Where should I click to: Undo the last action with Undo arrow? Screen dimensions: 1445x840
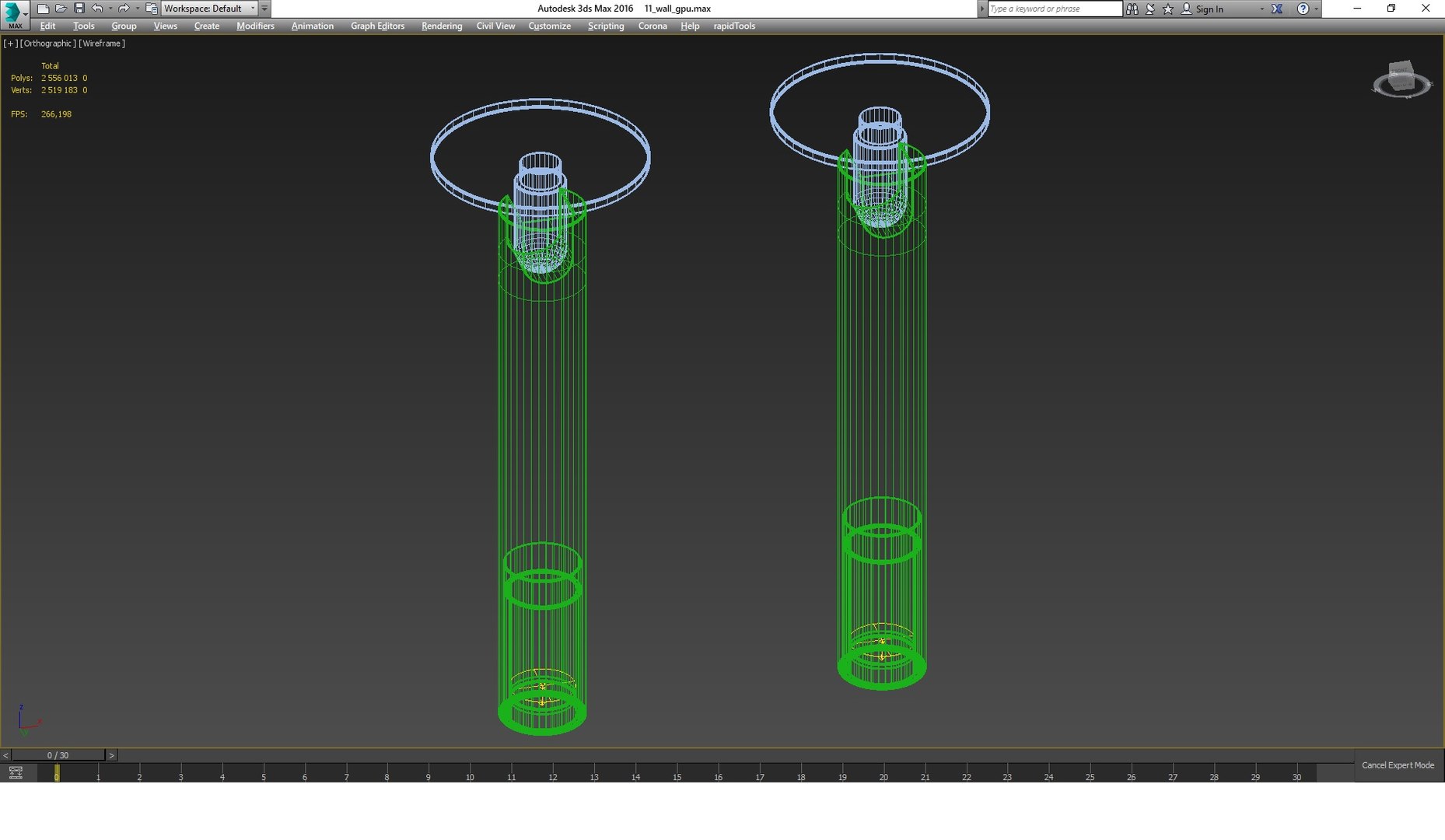(97, 9)
